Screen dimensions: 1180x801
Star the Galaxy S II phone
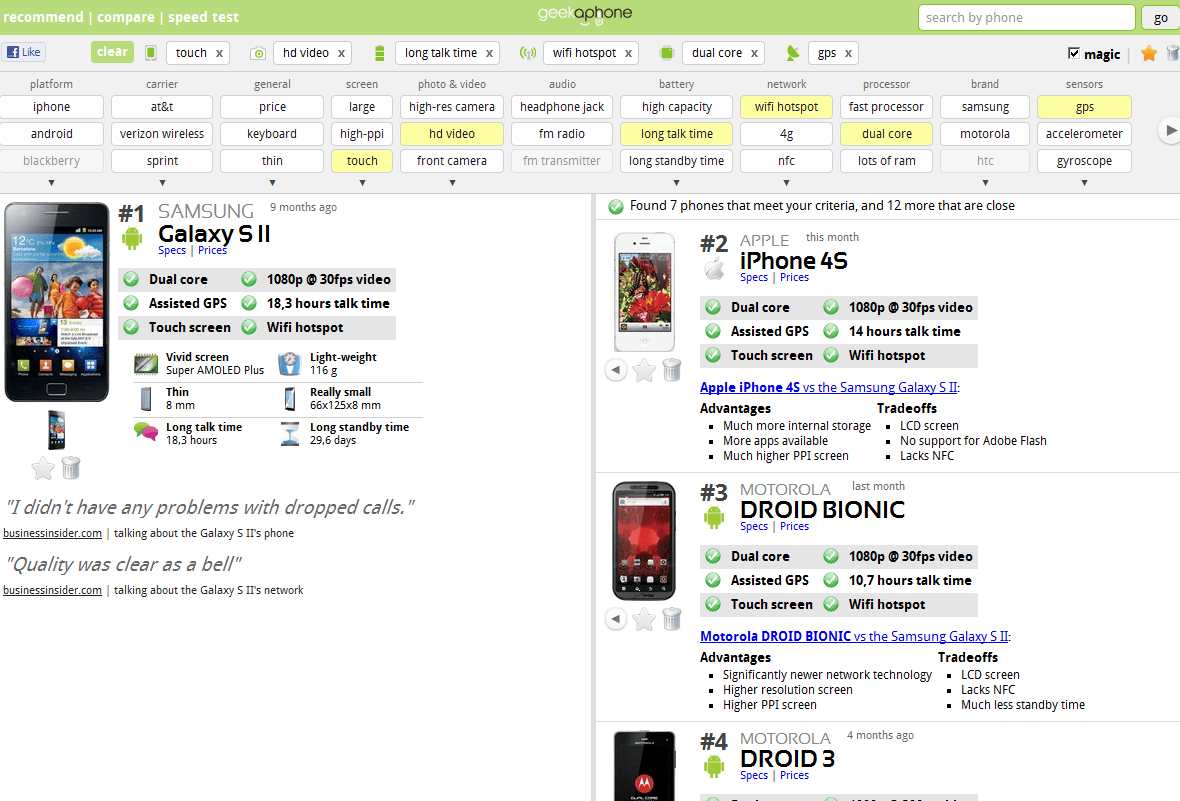(x=43, y=468)
